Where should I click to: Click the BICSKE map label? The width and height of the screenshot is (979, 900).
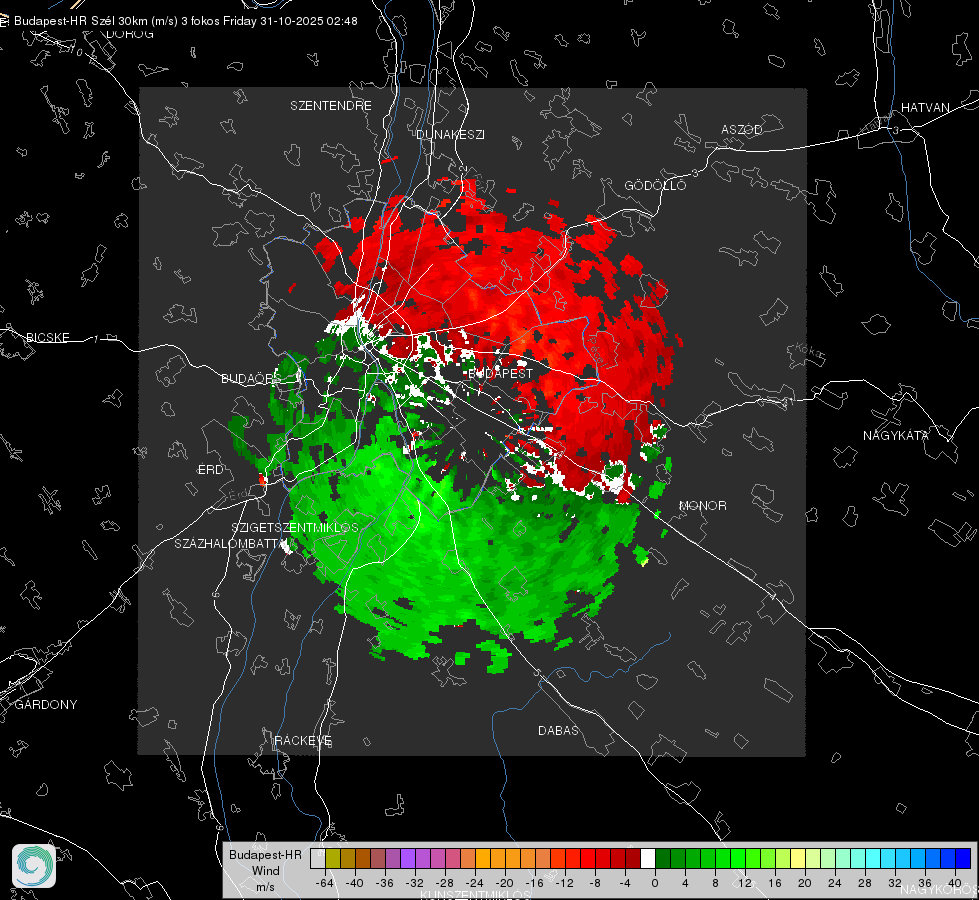47,337
